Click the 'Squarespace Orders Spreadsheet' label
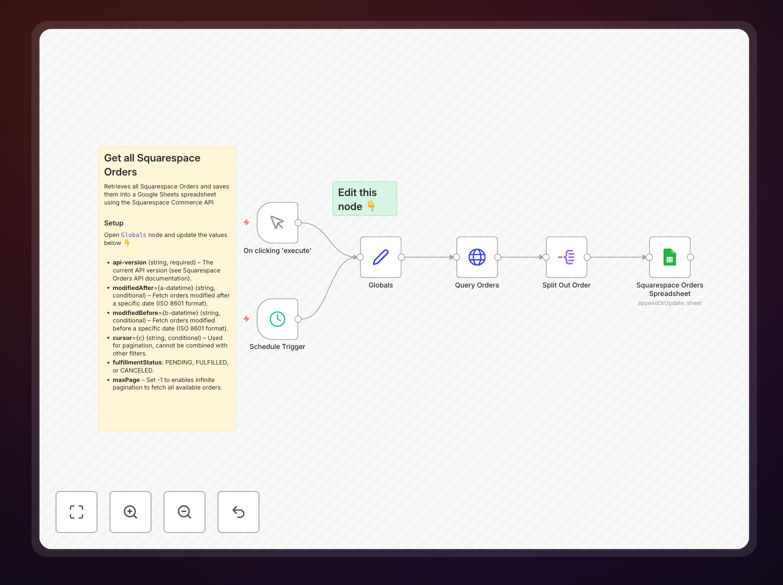This screenshot has width=783, height=585. 670,289
